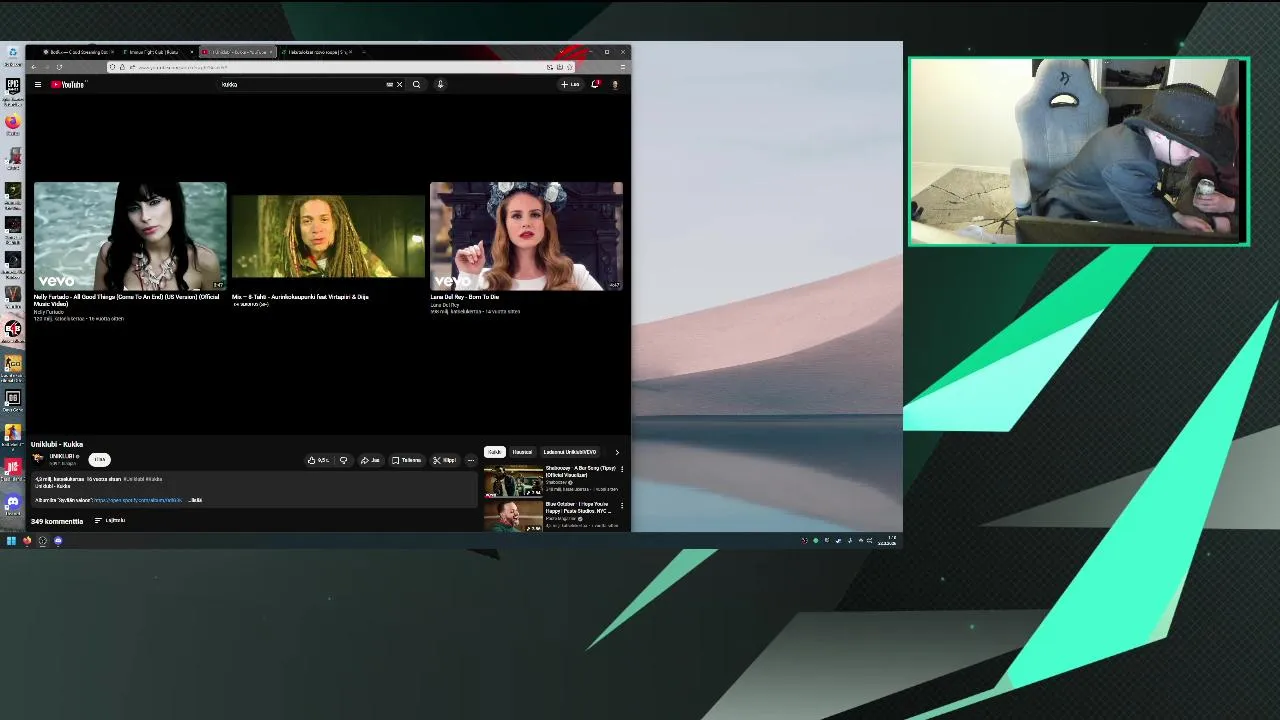
Task: Start voice search with the microphone icon
Action: [x=440, y=85]
